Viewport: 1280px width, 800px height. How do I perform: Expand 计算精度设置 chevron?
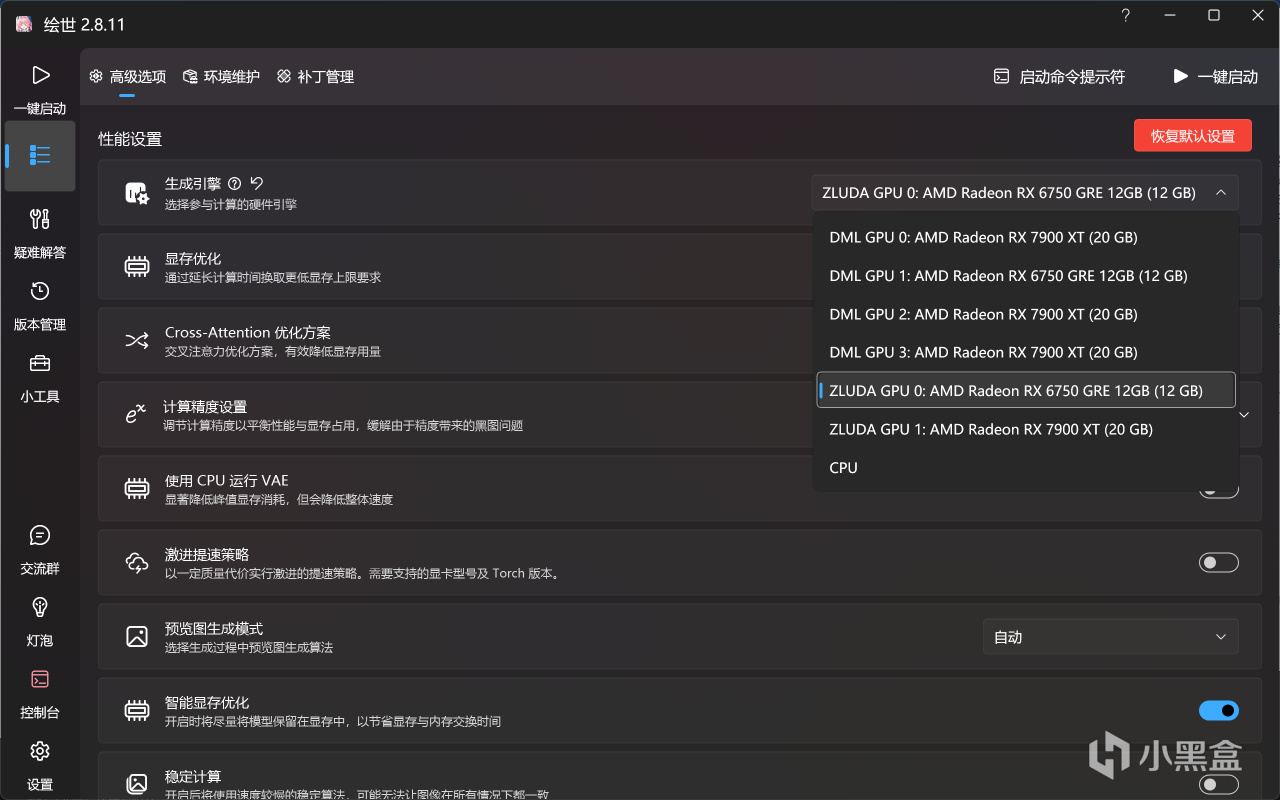1244,414
